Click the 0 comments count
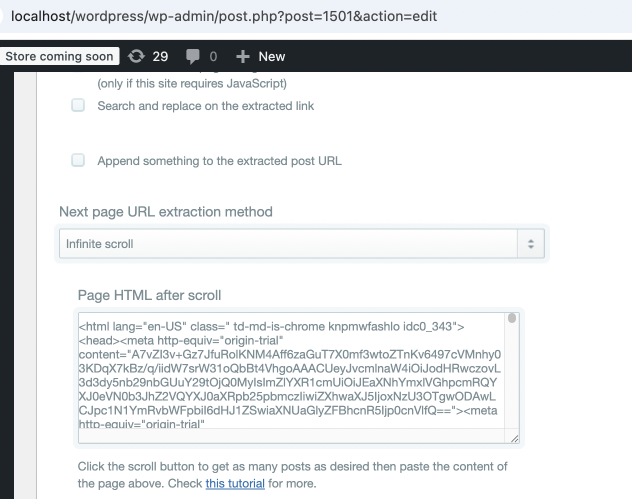This screenshot has height=499, width=632. coord(213,57)
